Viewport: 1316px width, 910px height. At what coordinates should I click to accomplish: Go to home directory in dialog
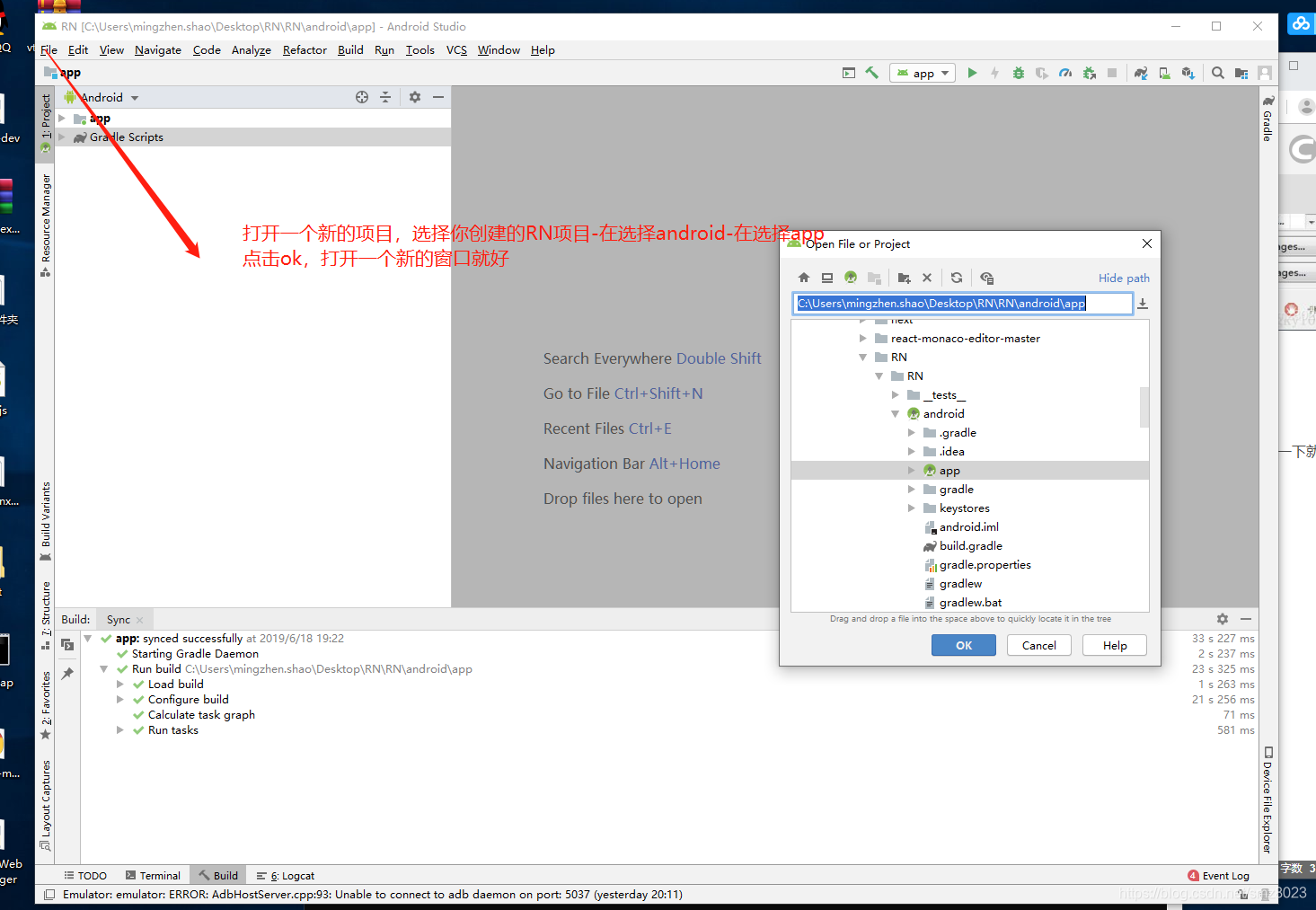(804, 278)
